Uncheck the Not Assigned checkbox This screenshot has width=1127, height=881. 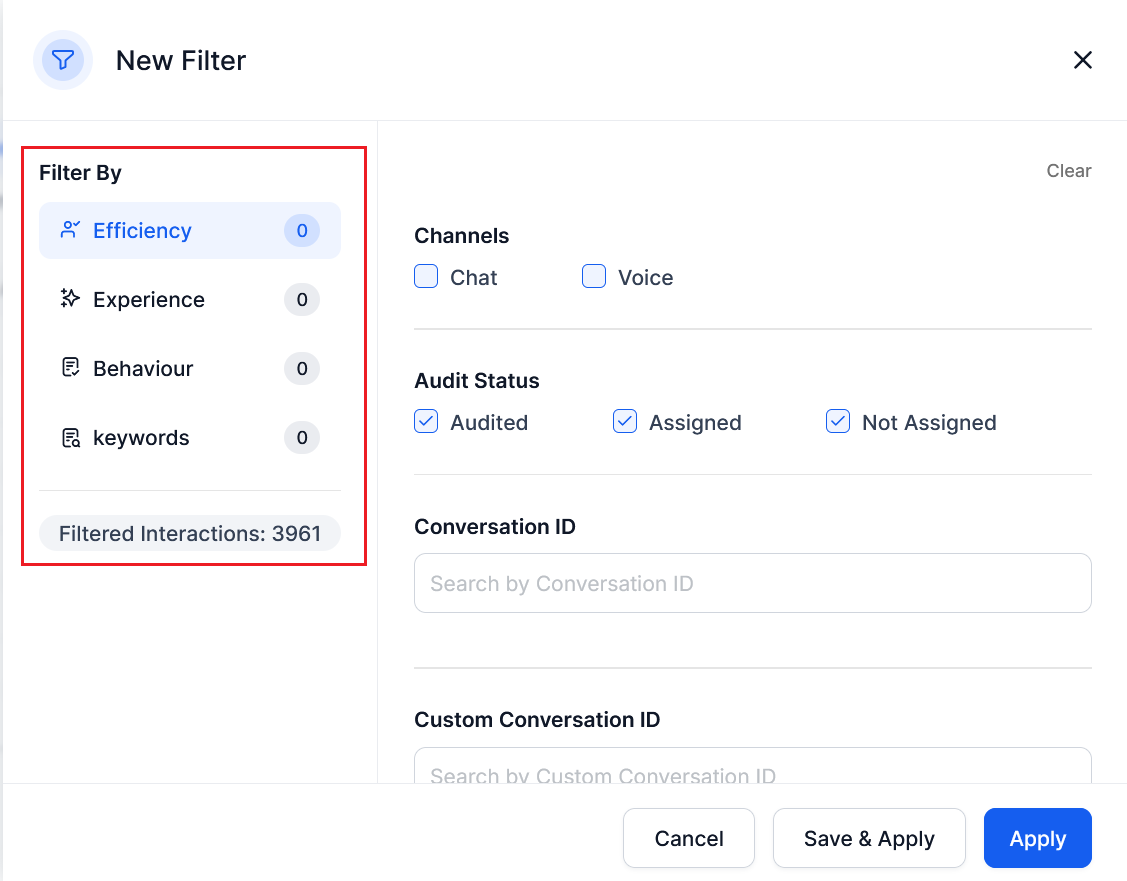(838, 422)
